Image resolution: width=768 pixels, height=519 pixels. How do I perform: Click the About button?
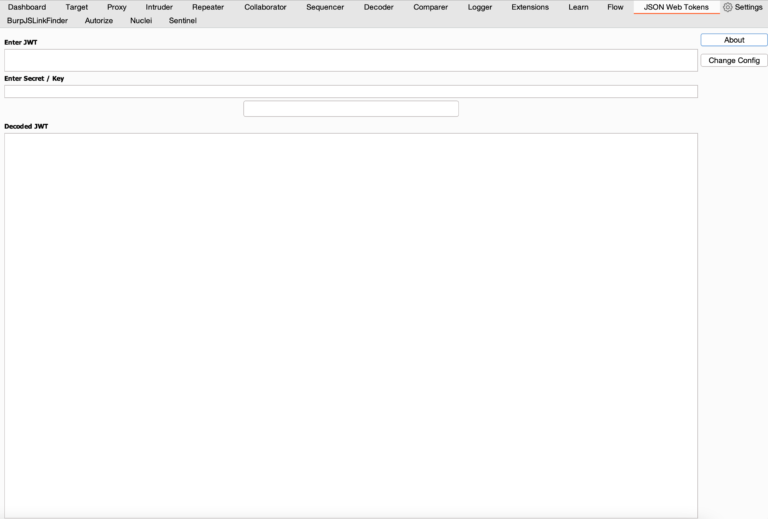(734, 40)
